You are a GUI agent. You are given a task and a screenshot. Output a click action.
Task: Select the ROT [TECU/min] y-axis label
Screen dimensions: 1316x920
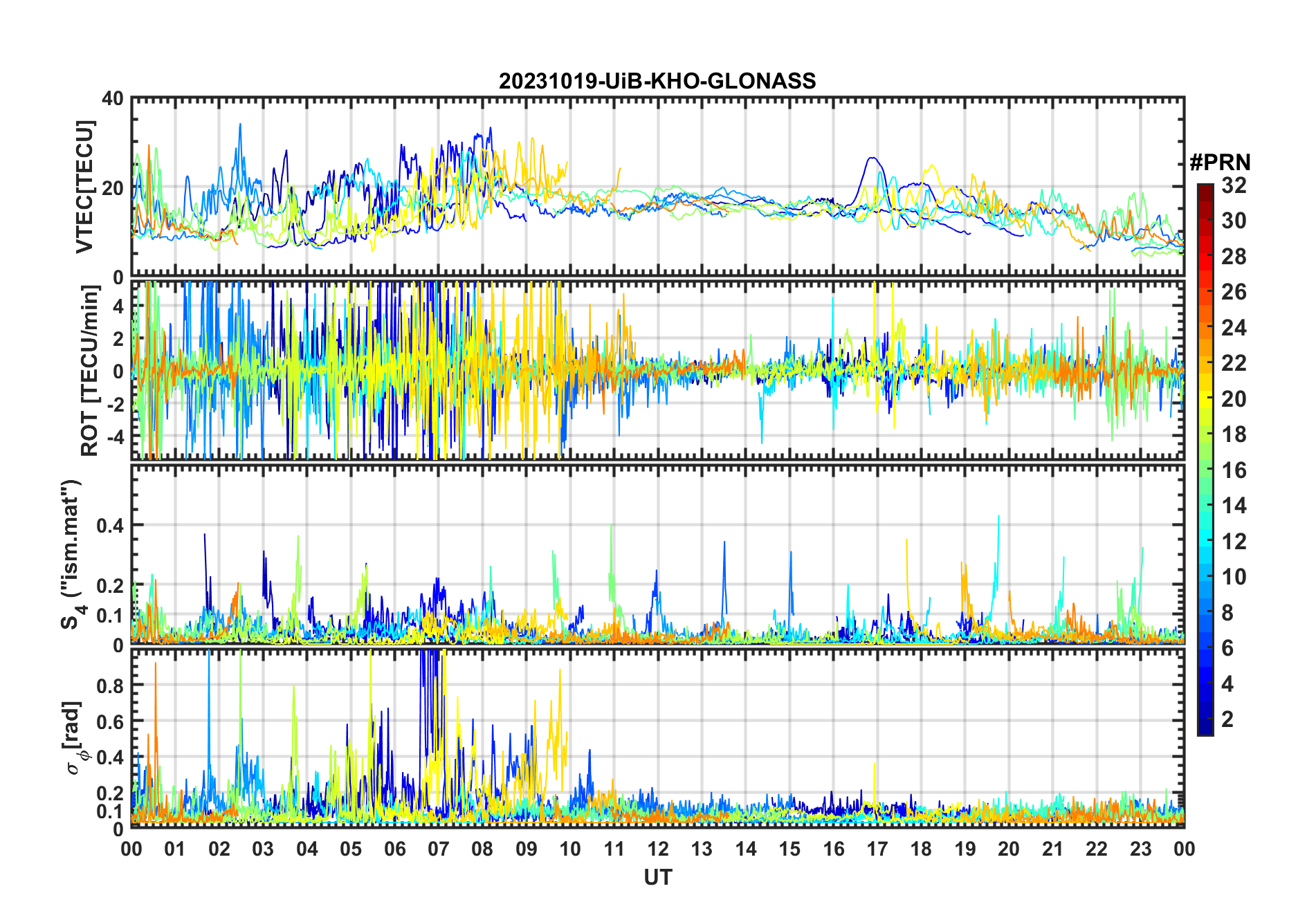(90, 371)
